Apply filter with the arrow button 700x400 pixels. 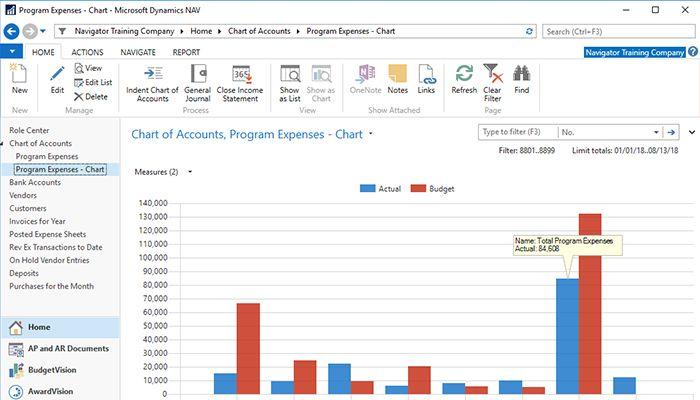[671, 132]
